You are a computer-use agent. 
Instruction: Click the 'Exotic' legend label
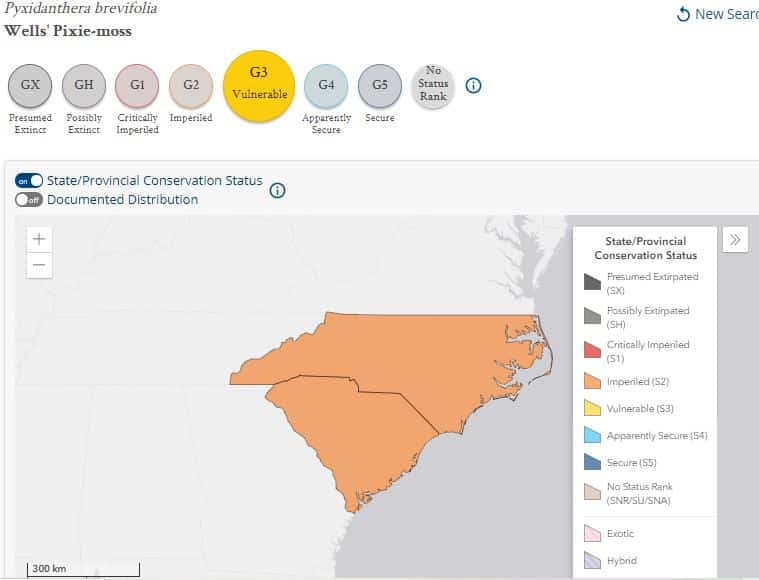pyautogui.click(x=620, y=534)
